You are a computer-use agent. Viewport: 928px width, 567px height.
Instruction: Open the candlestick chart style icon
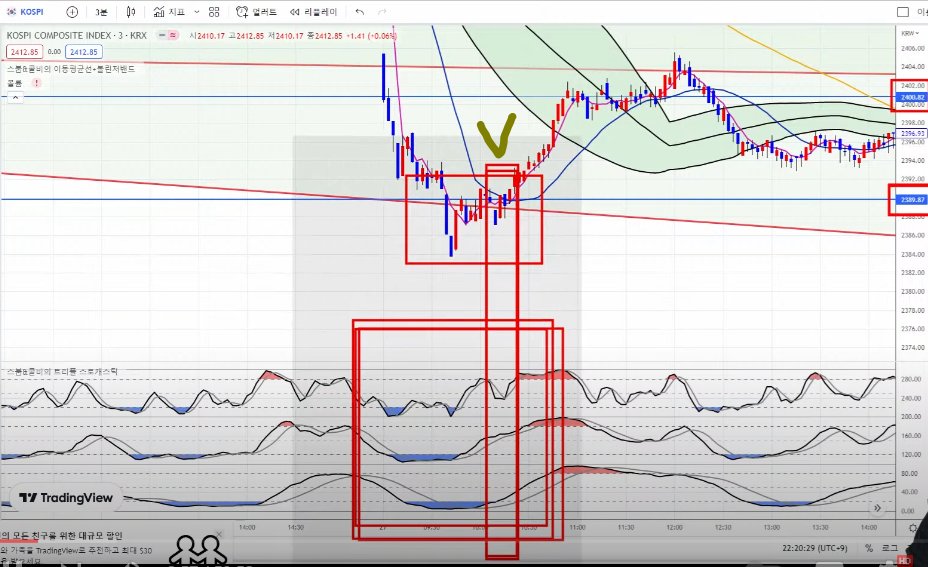coord(131,12)
